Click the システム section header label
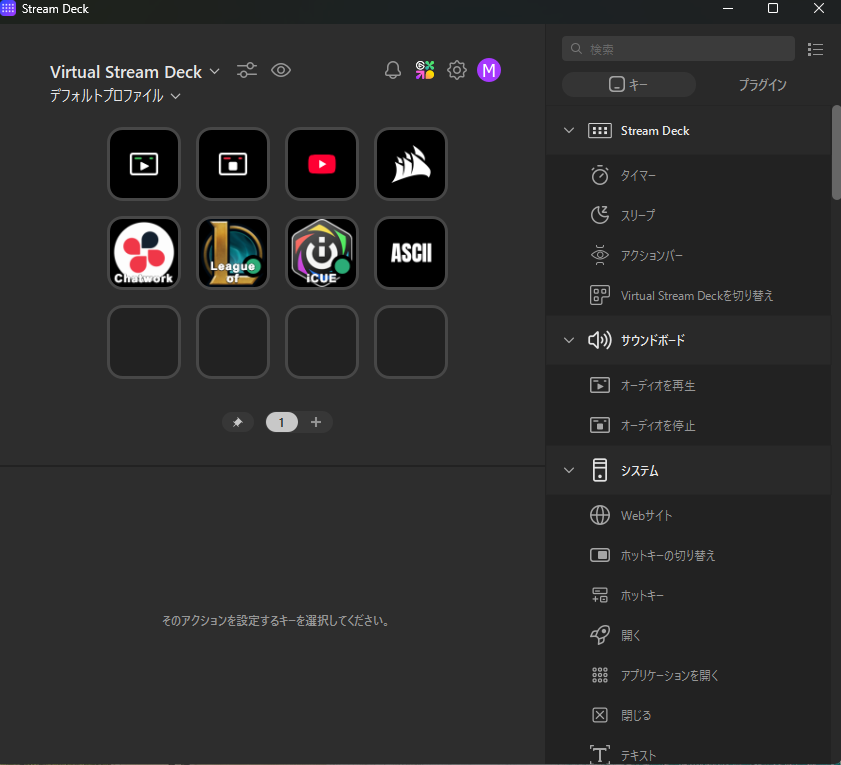This screenshot has width=841, height=765. coord(639,470)
